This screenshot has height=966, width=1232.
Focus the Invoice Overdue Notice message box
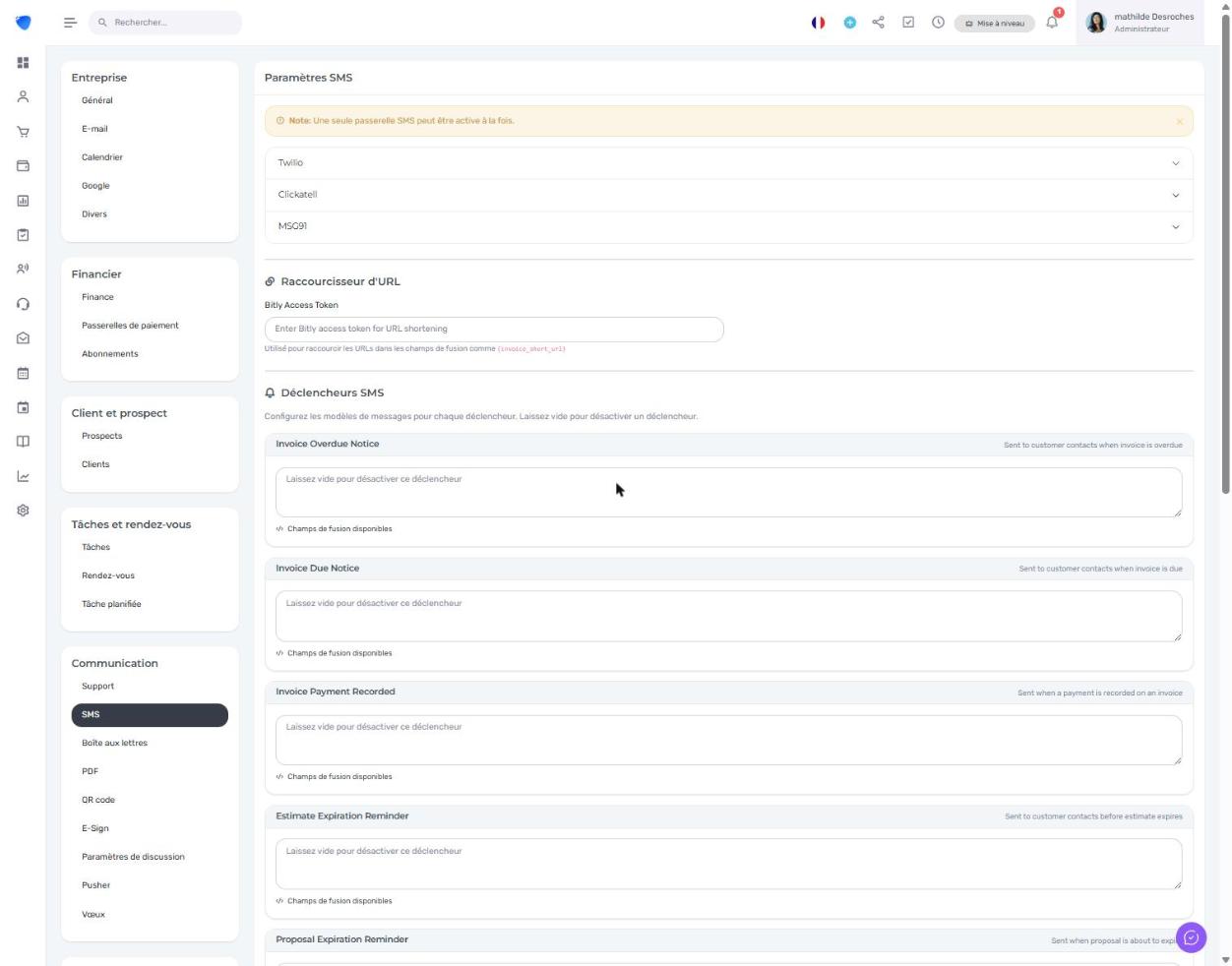pos(728,493)
